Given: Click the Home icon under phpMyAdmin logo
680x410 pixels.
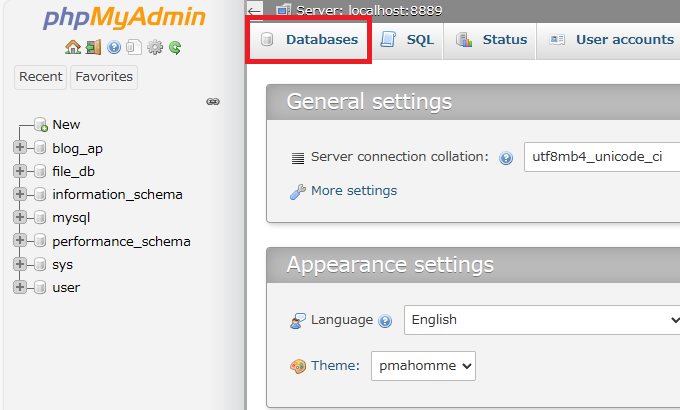Looking at the screenshot, I should [73, 47].
